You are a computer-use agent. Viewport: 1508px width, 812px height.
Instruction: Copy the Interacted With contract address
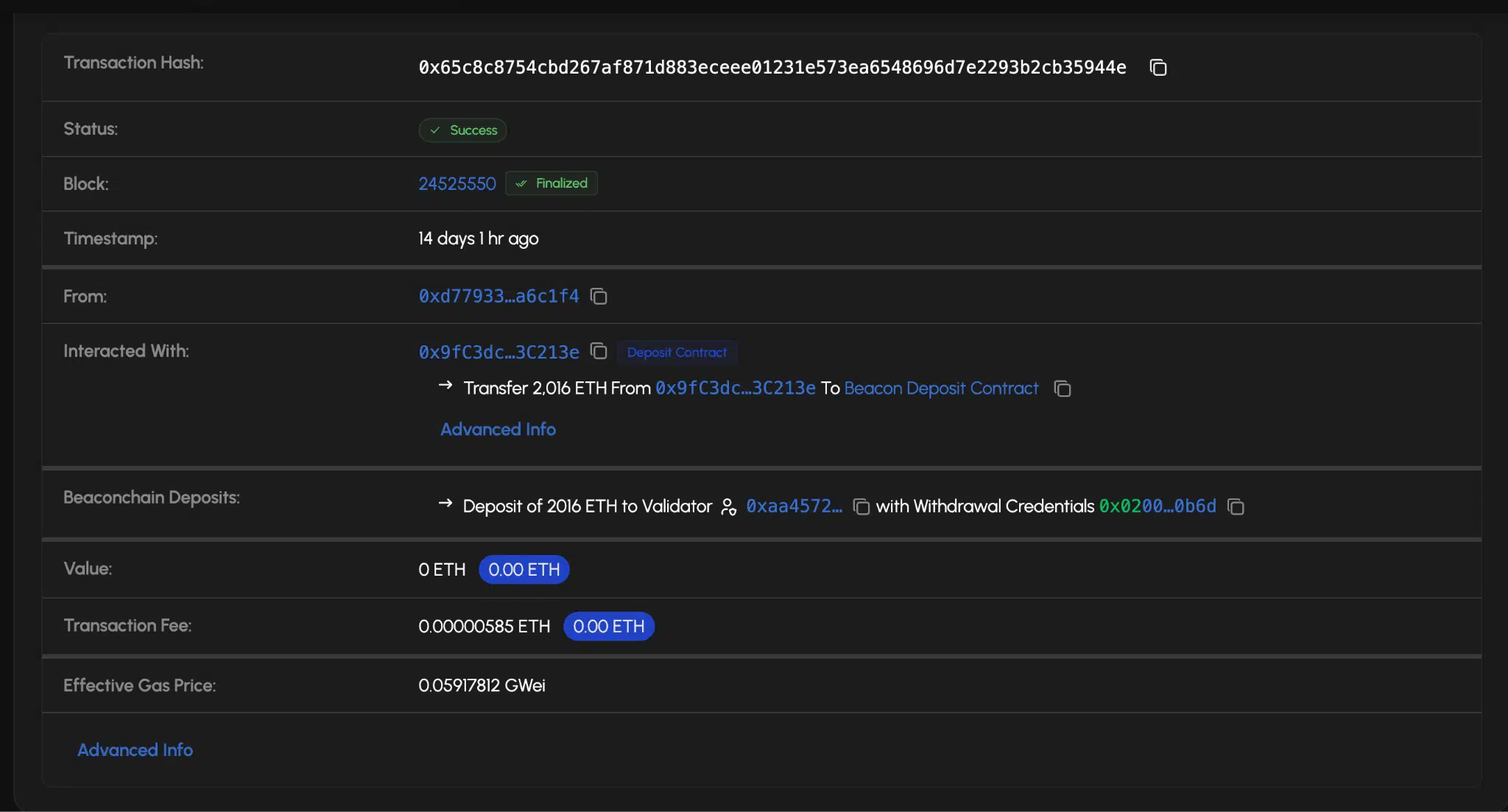599,351
